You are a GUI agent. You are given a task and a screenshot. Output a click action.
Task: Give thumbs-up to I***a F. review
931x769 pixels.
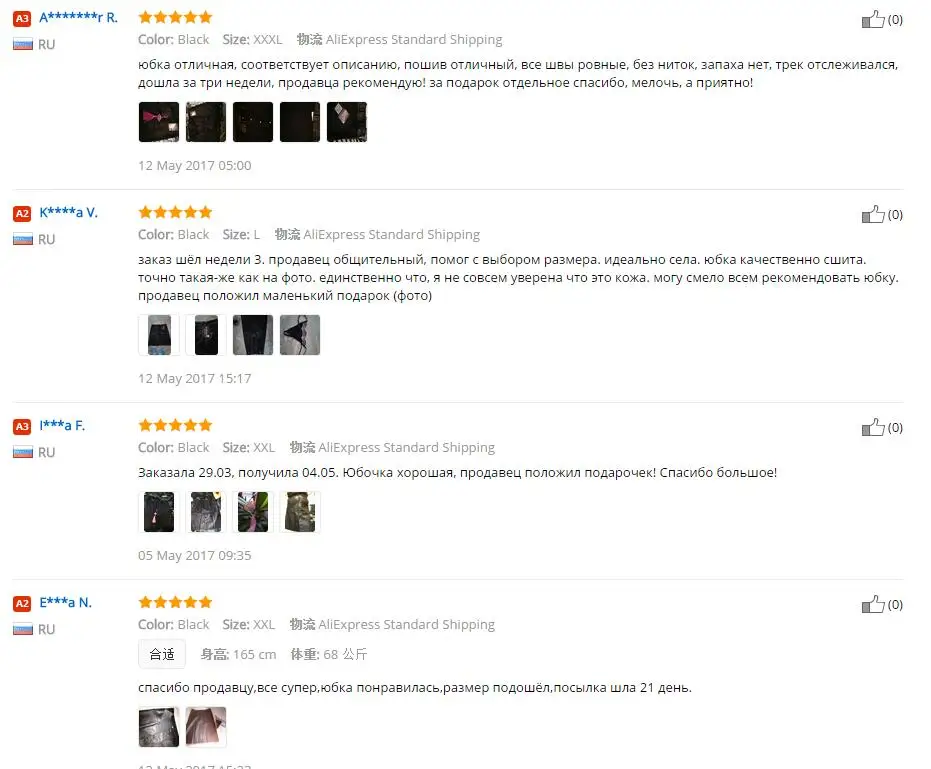(x=873, y=427)
